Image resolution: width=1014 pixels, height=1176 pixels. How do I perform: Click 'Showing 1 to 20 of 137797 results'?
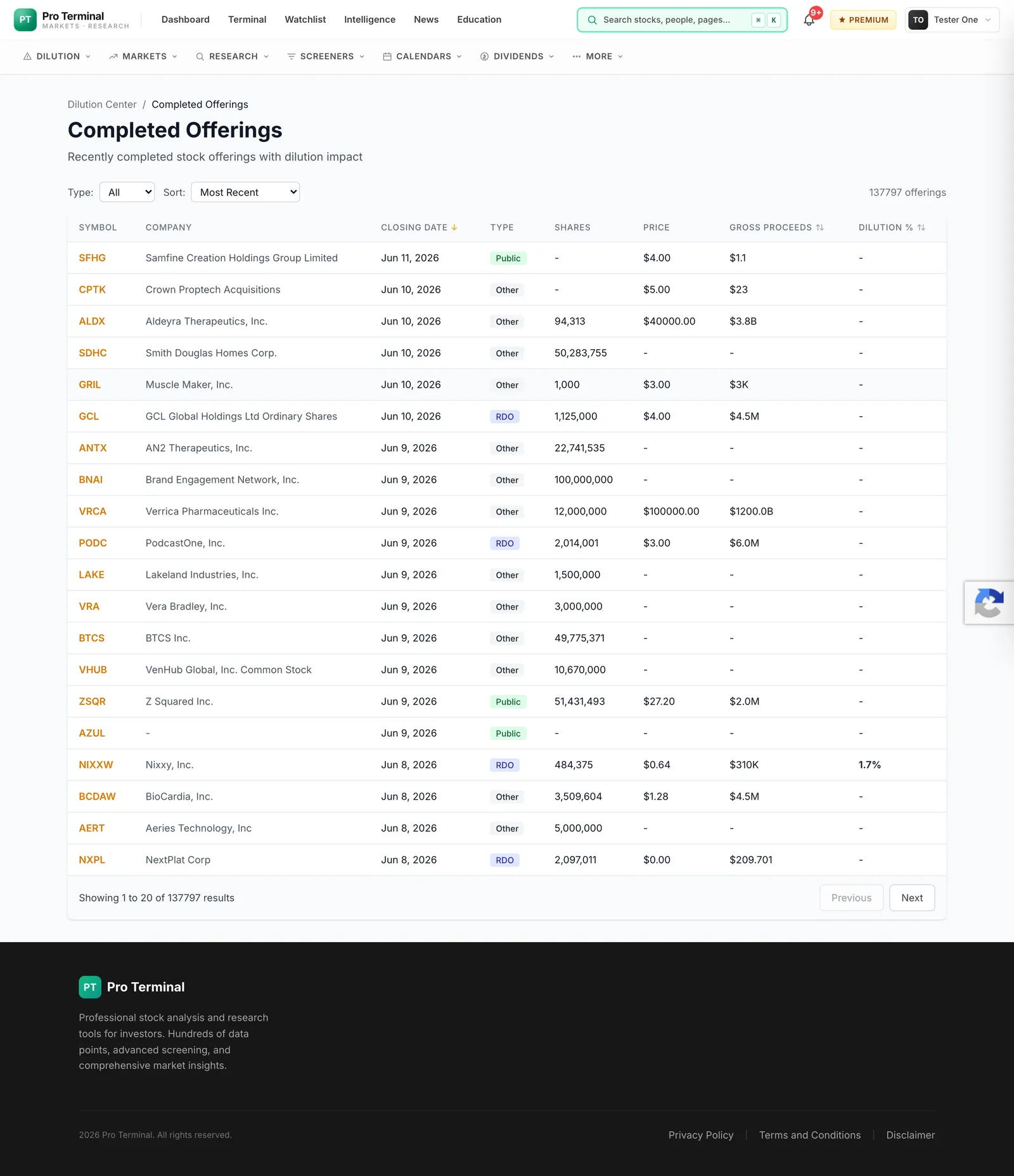157,898
